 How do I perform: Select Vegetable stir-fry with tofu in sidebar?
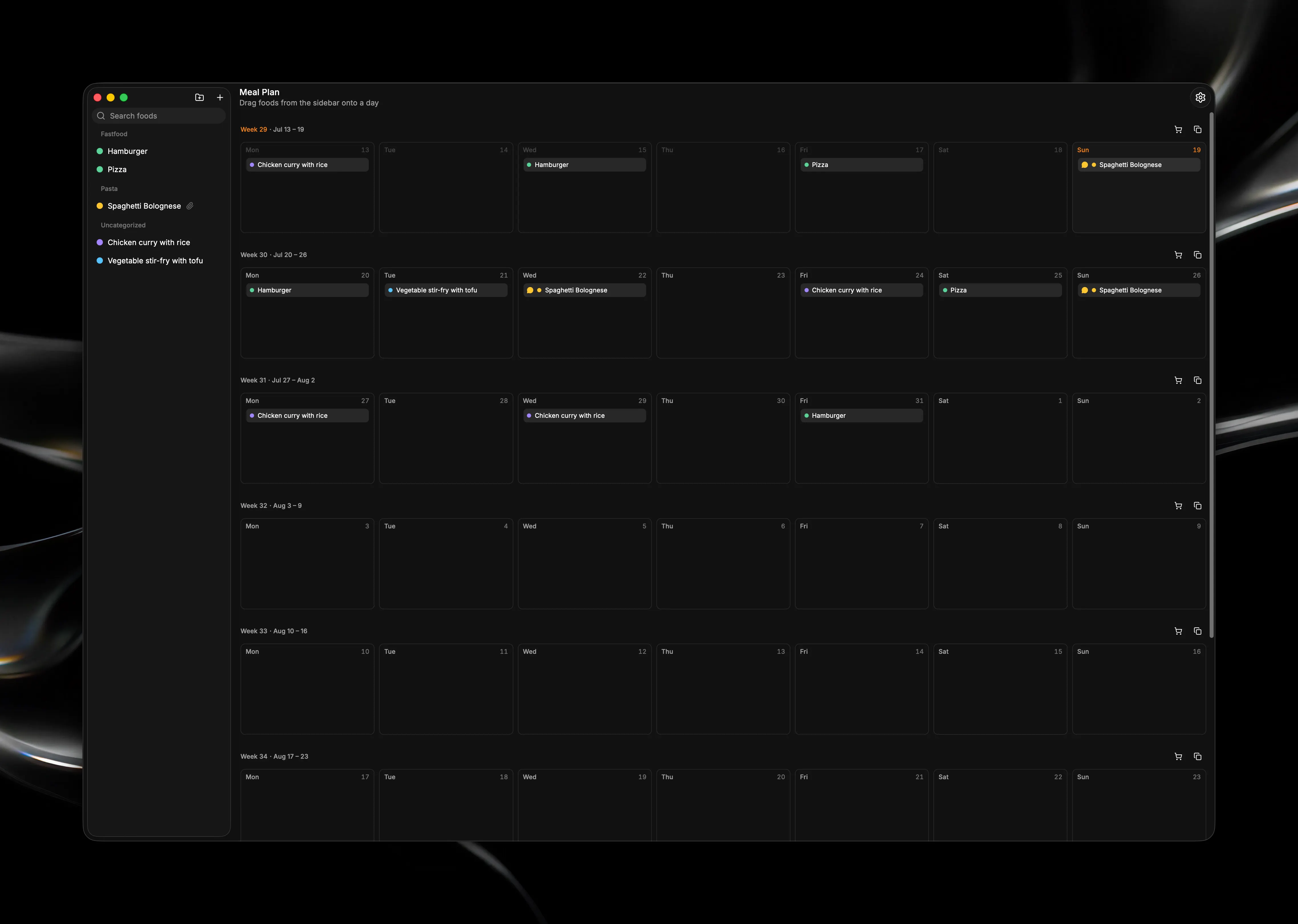(x=159, y=260)
